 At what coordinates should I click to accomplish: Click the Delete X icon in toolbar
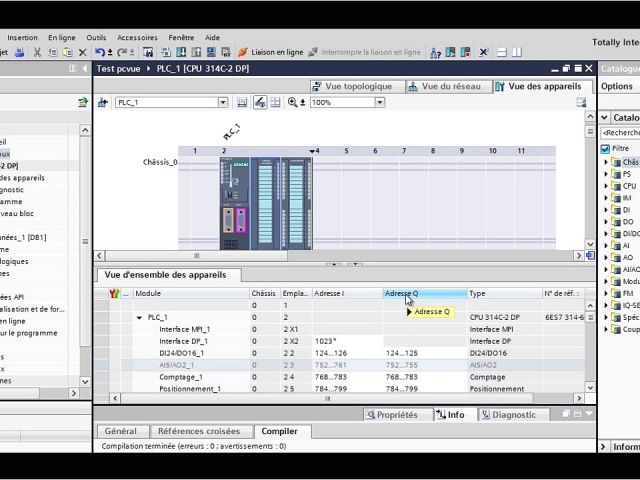(82, 52)
